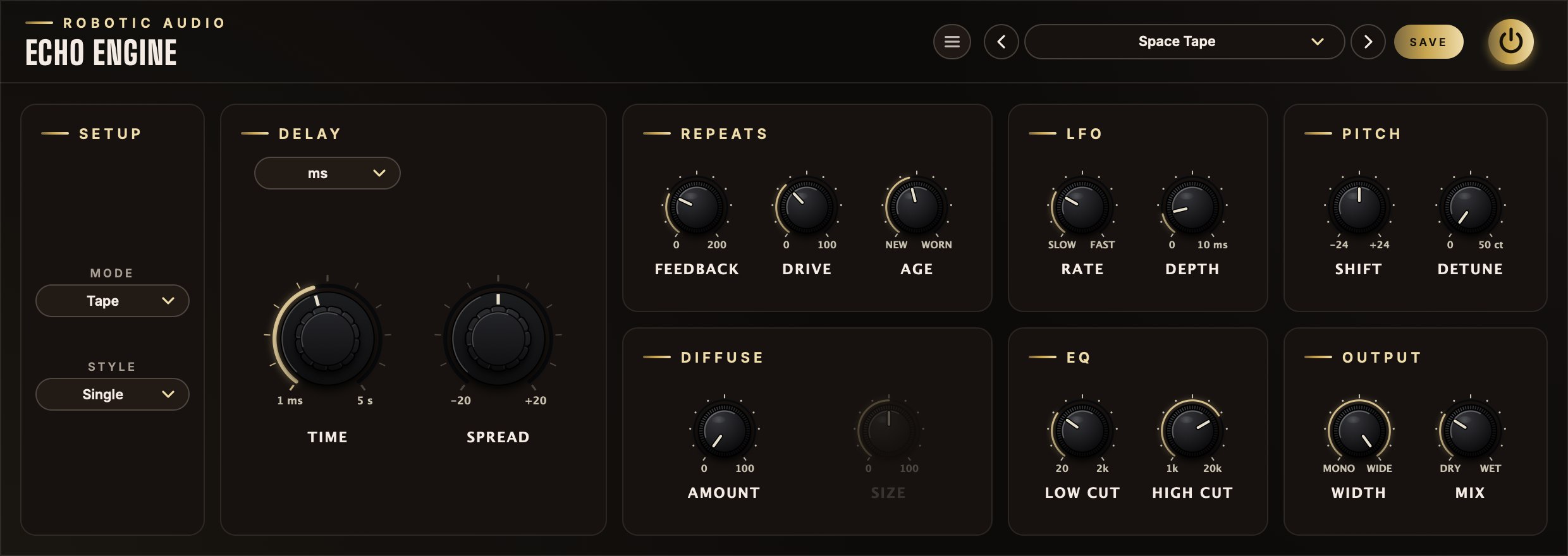This screenshot has width=1568, height=556.
Task: Go to the next preset
Action: (1368, 42)
